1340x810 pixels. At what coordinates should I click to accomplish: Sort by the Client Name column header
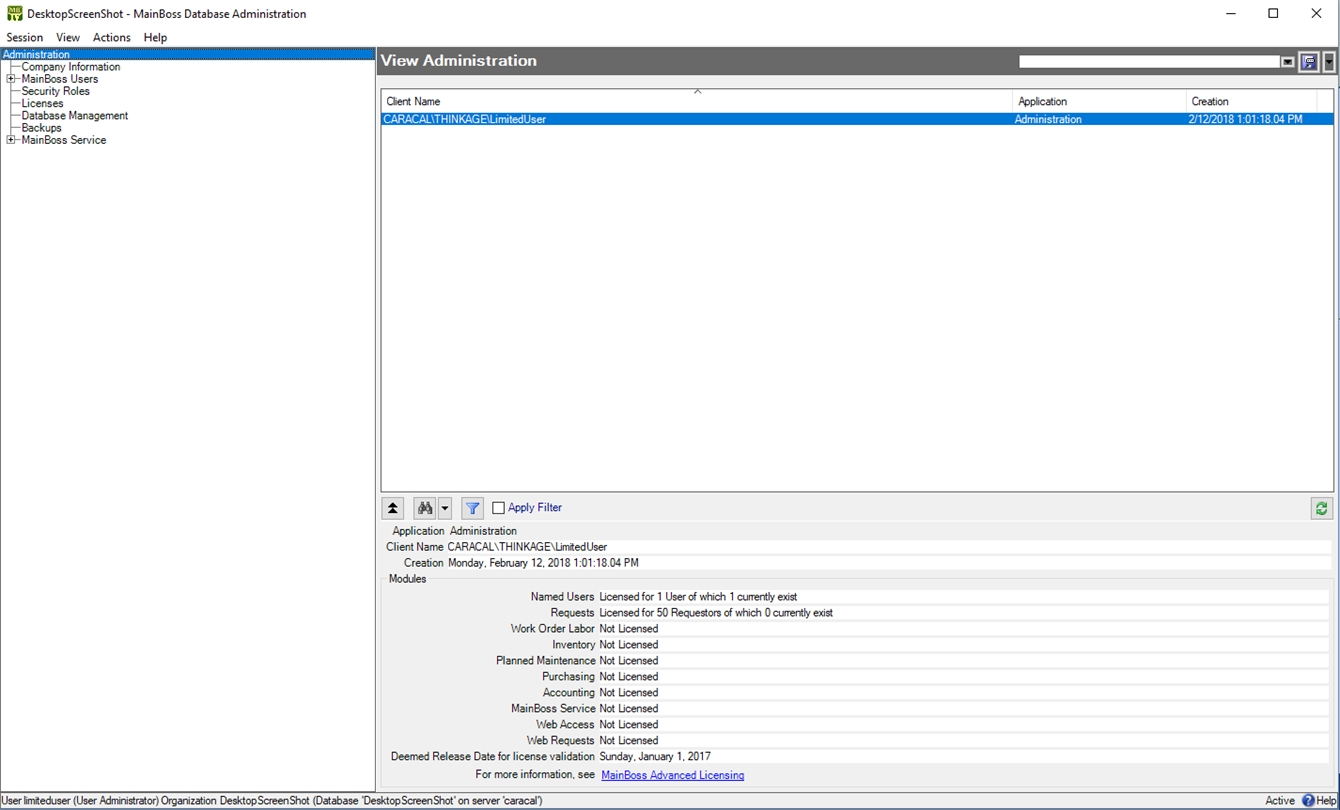tap(697, 102)
